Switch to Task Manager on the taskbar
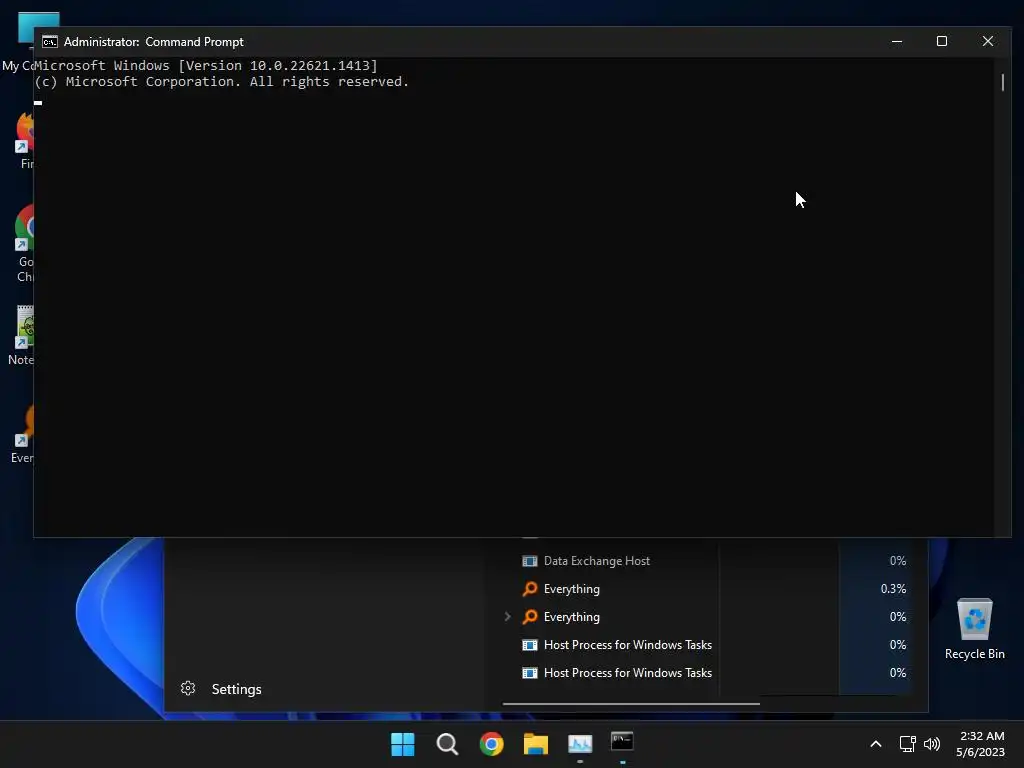The width and height of the screenshot is (1024, 768). 580,744
